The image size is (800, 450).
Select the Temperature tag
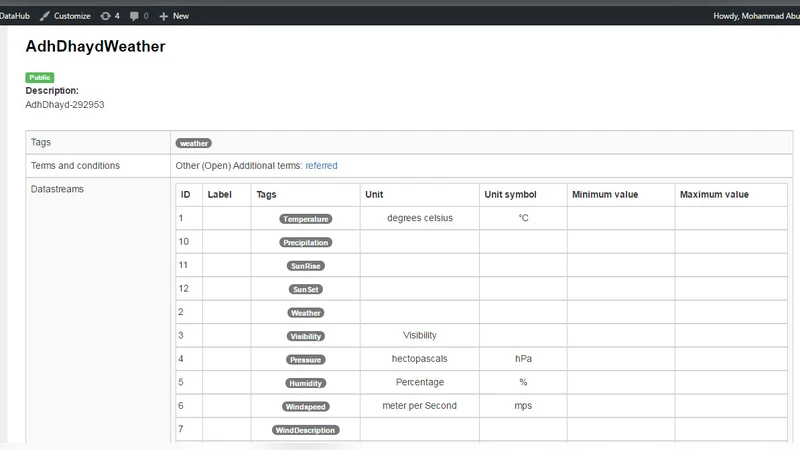coord(305,219)
